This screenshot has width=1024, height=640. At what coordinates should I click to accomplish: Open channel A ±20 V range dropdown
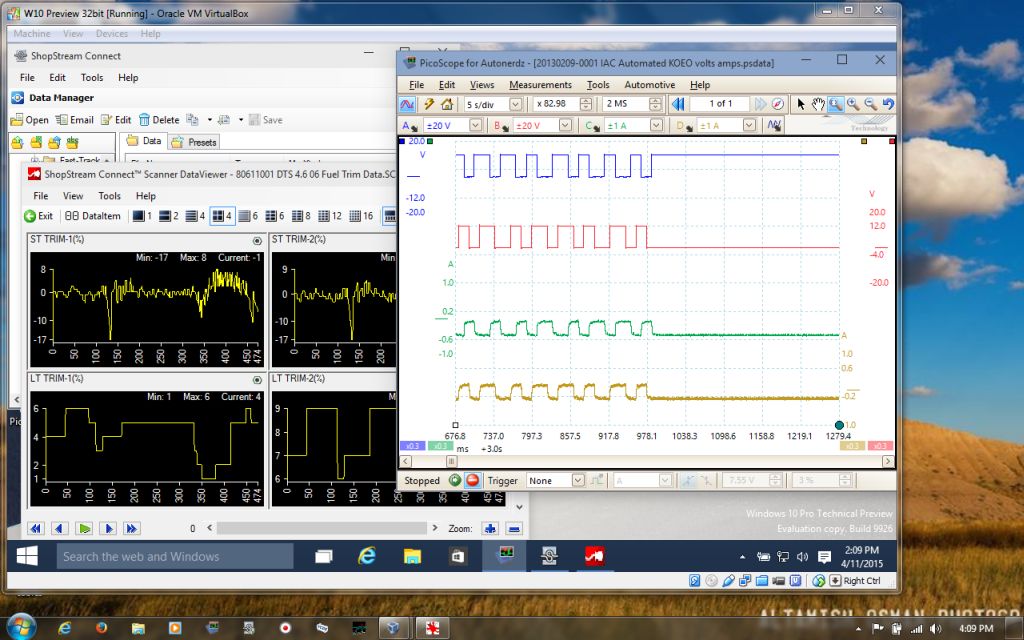[475, 125]
